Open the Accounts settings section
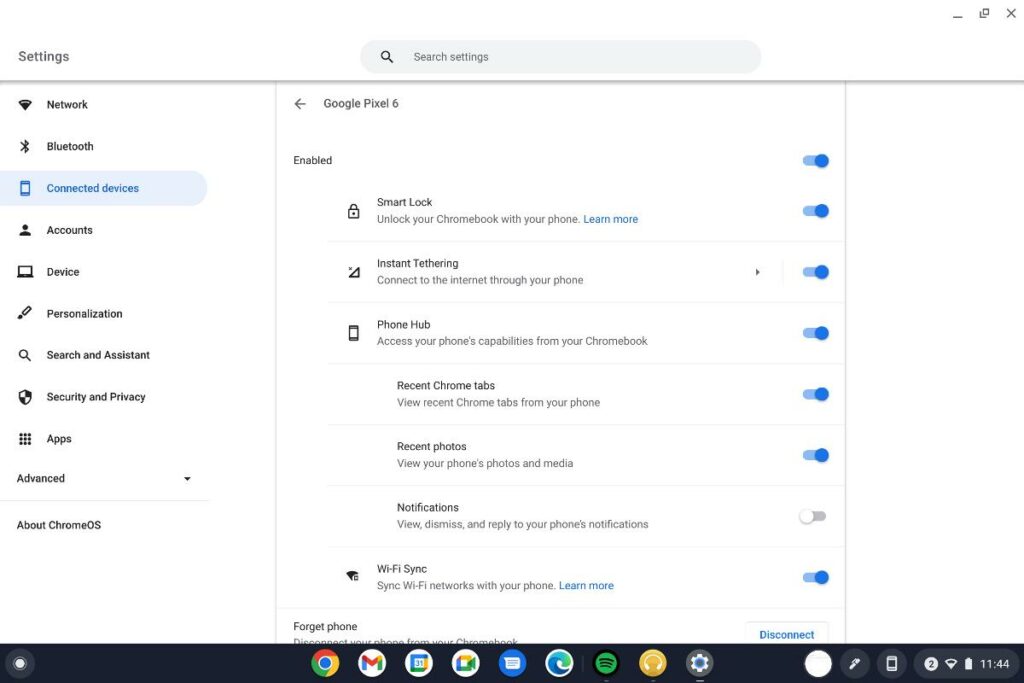Screen dimensions: 1024x683 point(69,229)
